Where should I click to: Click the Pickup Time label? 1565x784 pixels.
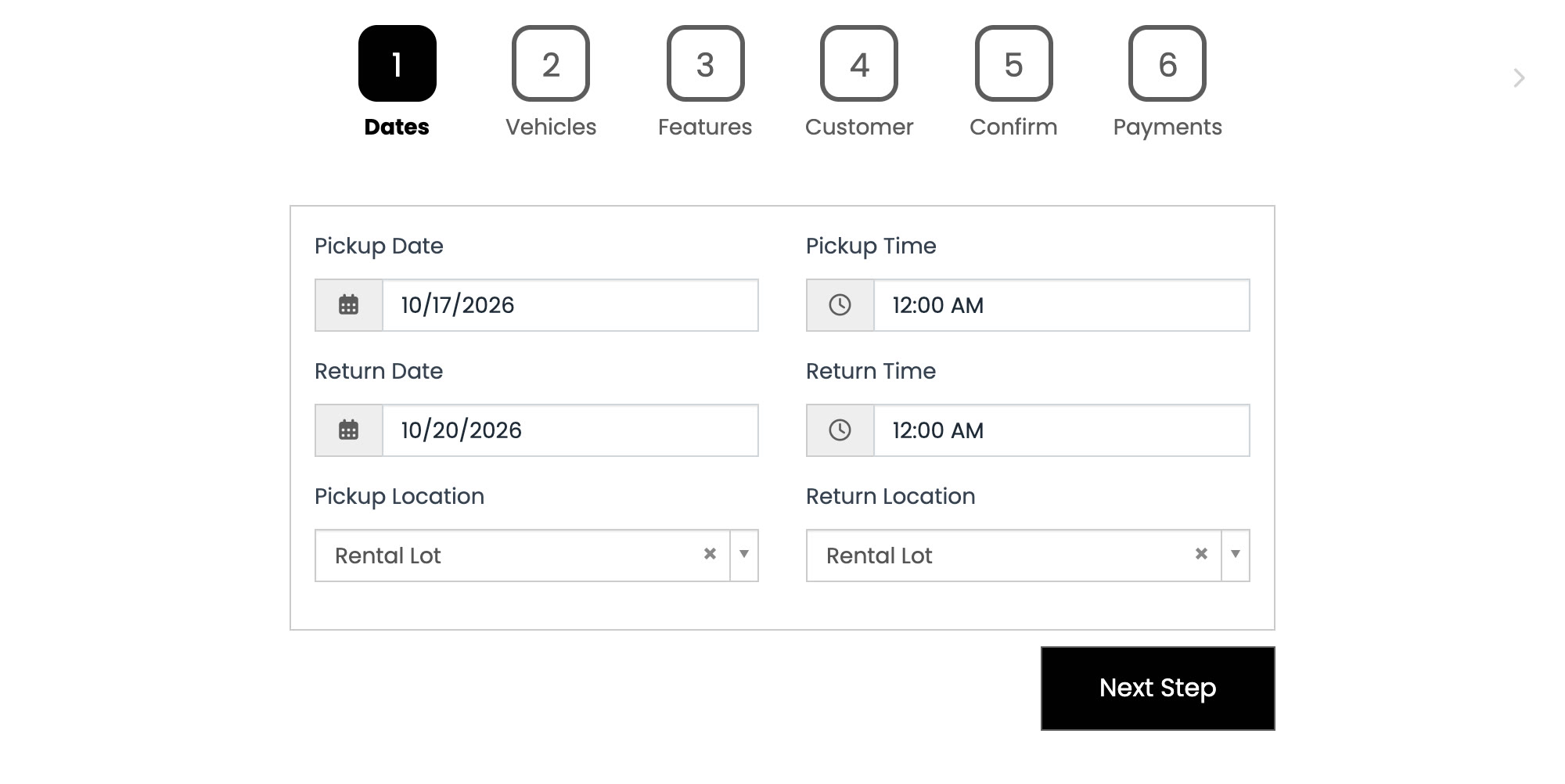871,246
